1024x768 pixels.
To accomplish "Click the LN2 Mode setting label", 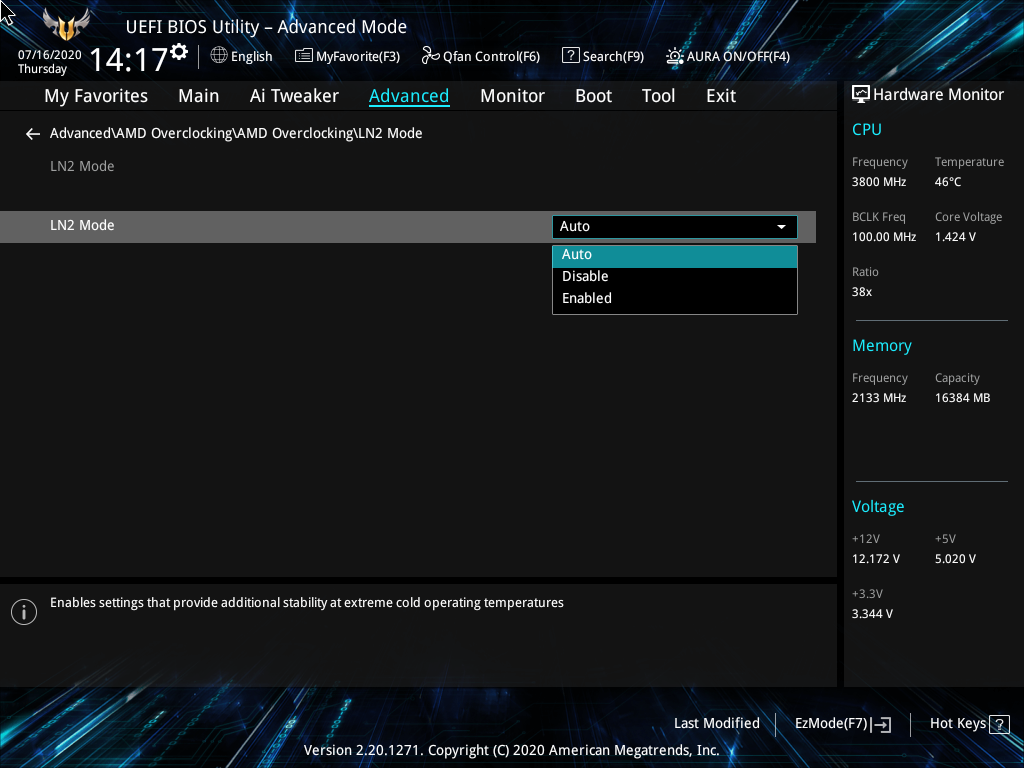I will [x=82, y=225].
